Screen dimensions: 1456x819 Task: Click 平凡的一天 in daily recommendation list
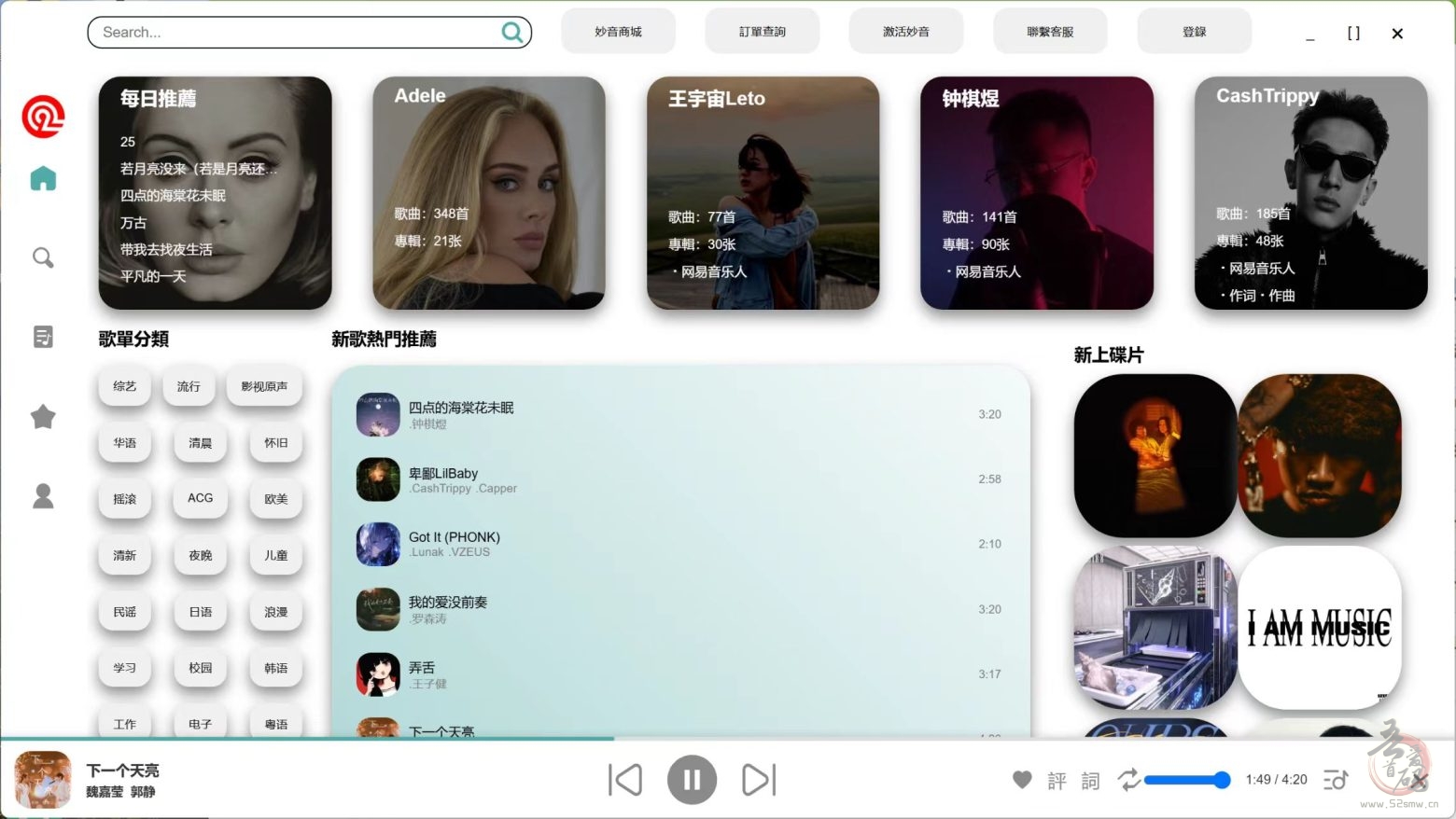point(153,276)
